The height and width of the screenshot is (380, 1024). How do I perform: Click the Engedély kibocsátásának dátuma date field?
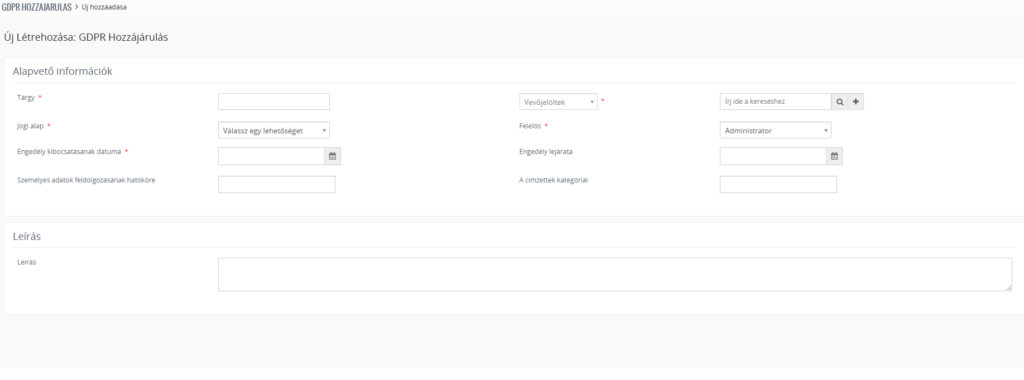[271, 156]
